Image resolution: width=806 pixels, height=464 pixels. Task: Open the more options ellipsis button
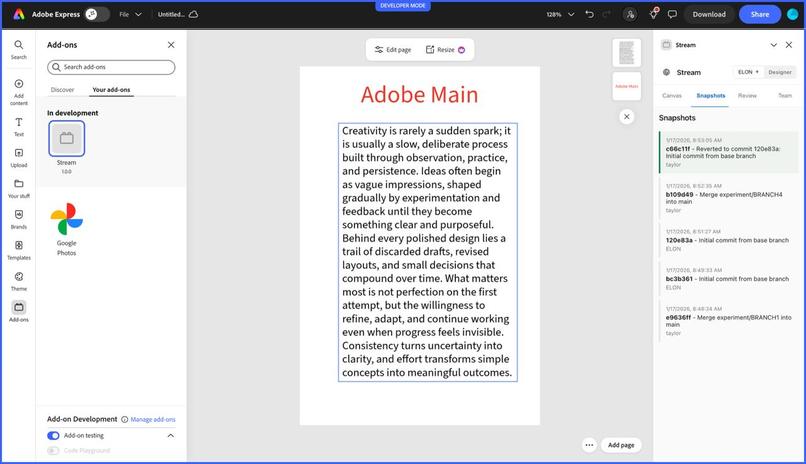[x=589, y=445]
